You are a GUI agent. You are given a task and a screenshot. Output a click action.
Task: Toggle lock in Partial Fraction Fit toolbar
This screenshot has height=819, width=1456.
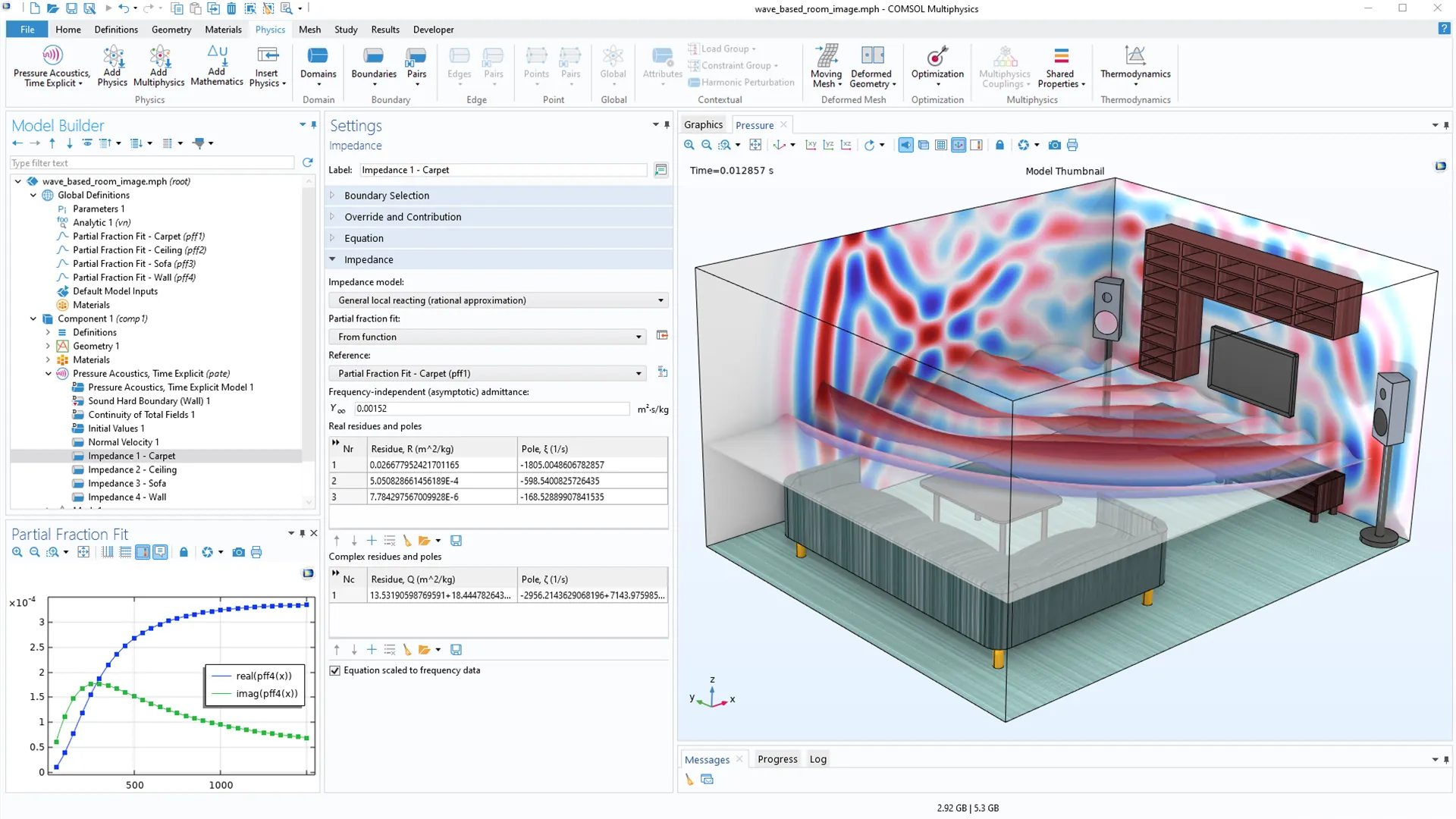point(184,552)
